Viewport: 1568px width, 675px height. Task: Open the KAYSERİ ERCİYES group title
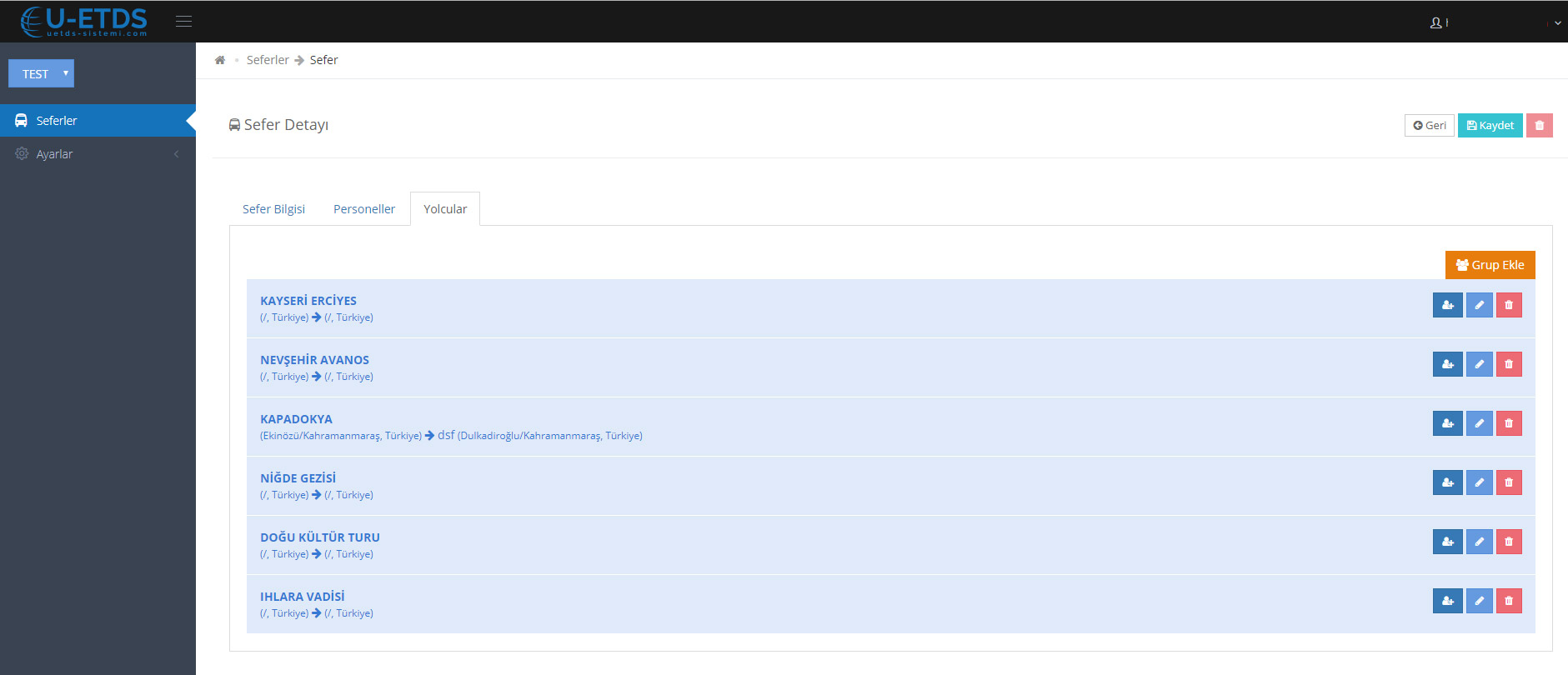click(308, 301)
